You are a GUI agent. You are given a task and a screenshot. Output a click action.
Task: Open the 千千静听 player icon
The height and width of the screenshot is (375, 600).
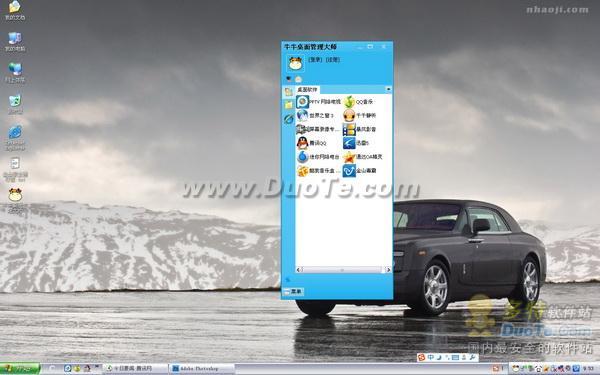click(360, 115)
